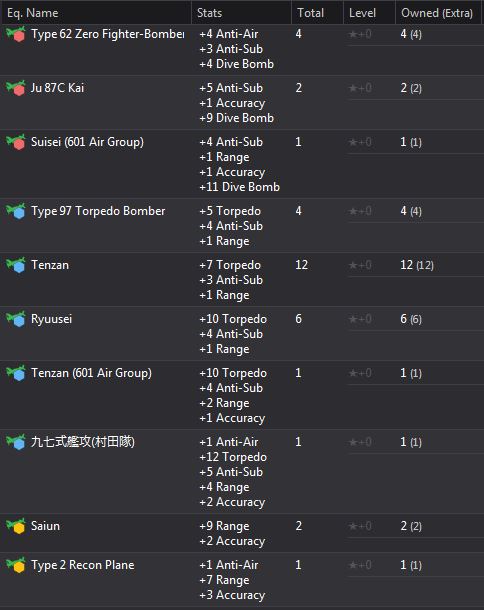Select the 九七式艦攻(村田隊) equipment name
Viewport: 484px width, 610px height.
click(x=83, y=442)
